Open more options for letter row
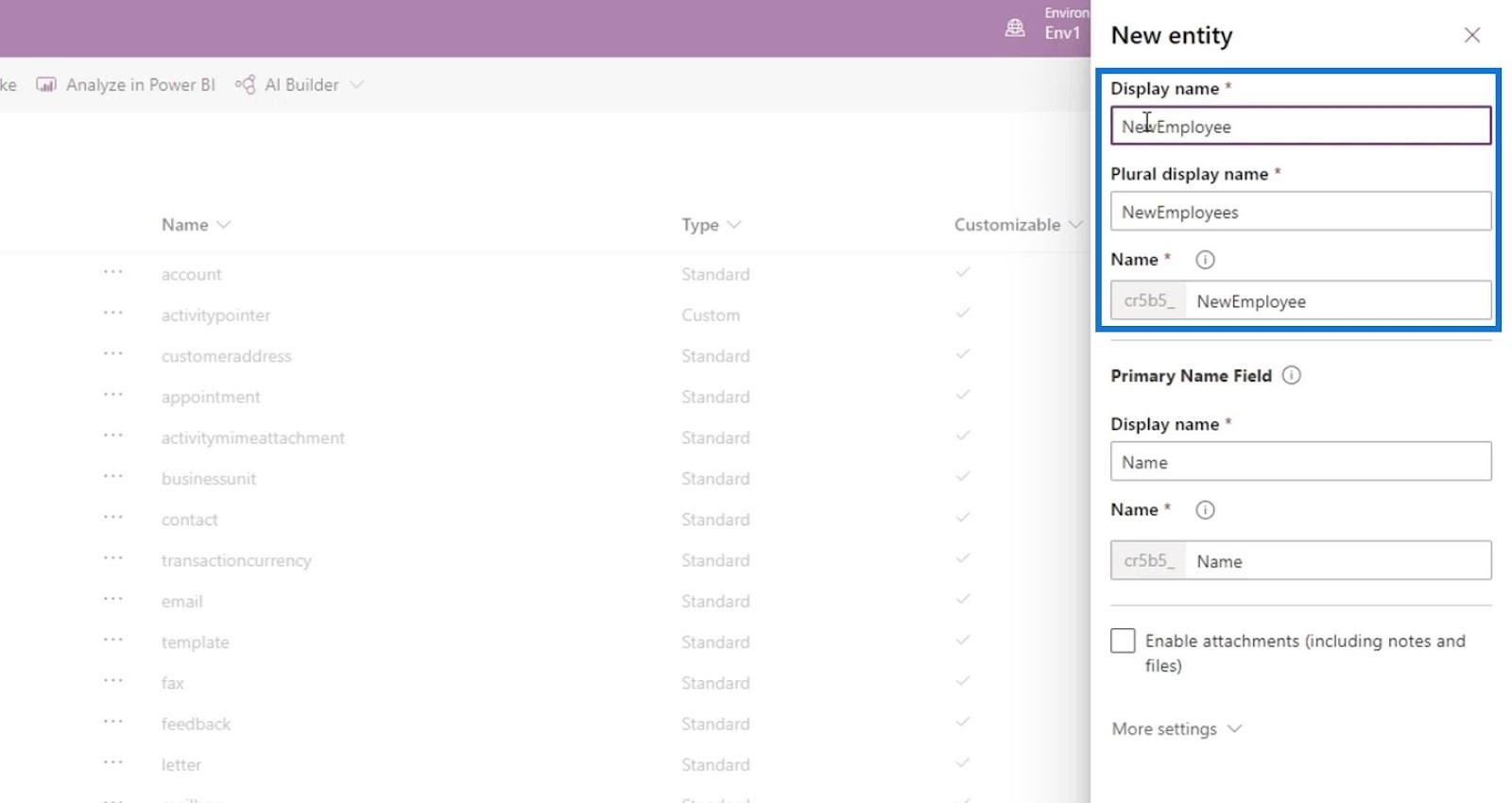The image size is (1512, 803). (113, 762)
